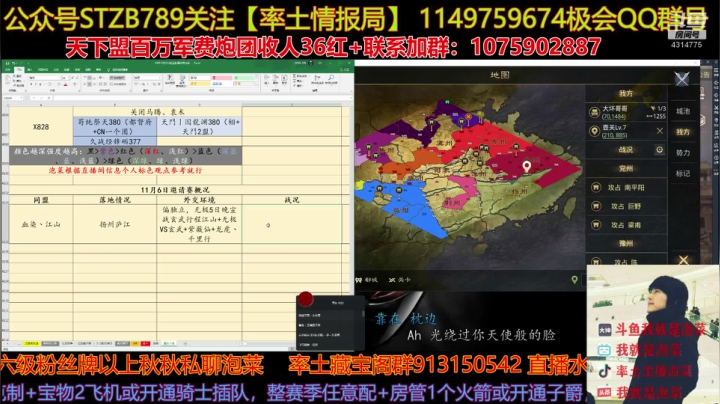Switch to the 势力 tab in map panel
720x404 pixels.
click(683, 153)
